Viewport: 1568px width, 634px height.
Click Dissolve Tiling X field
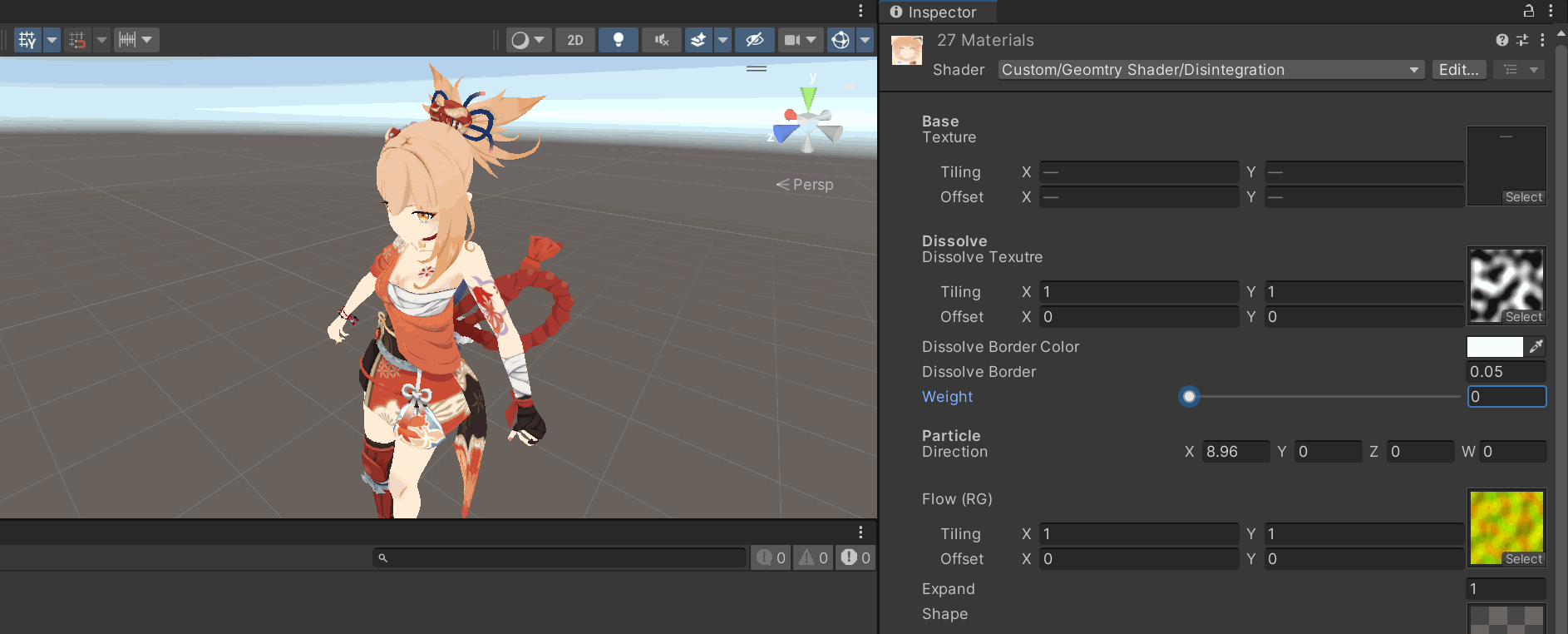[x=1139, y=292]
